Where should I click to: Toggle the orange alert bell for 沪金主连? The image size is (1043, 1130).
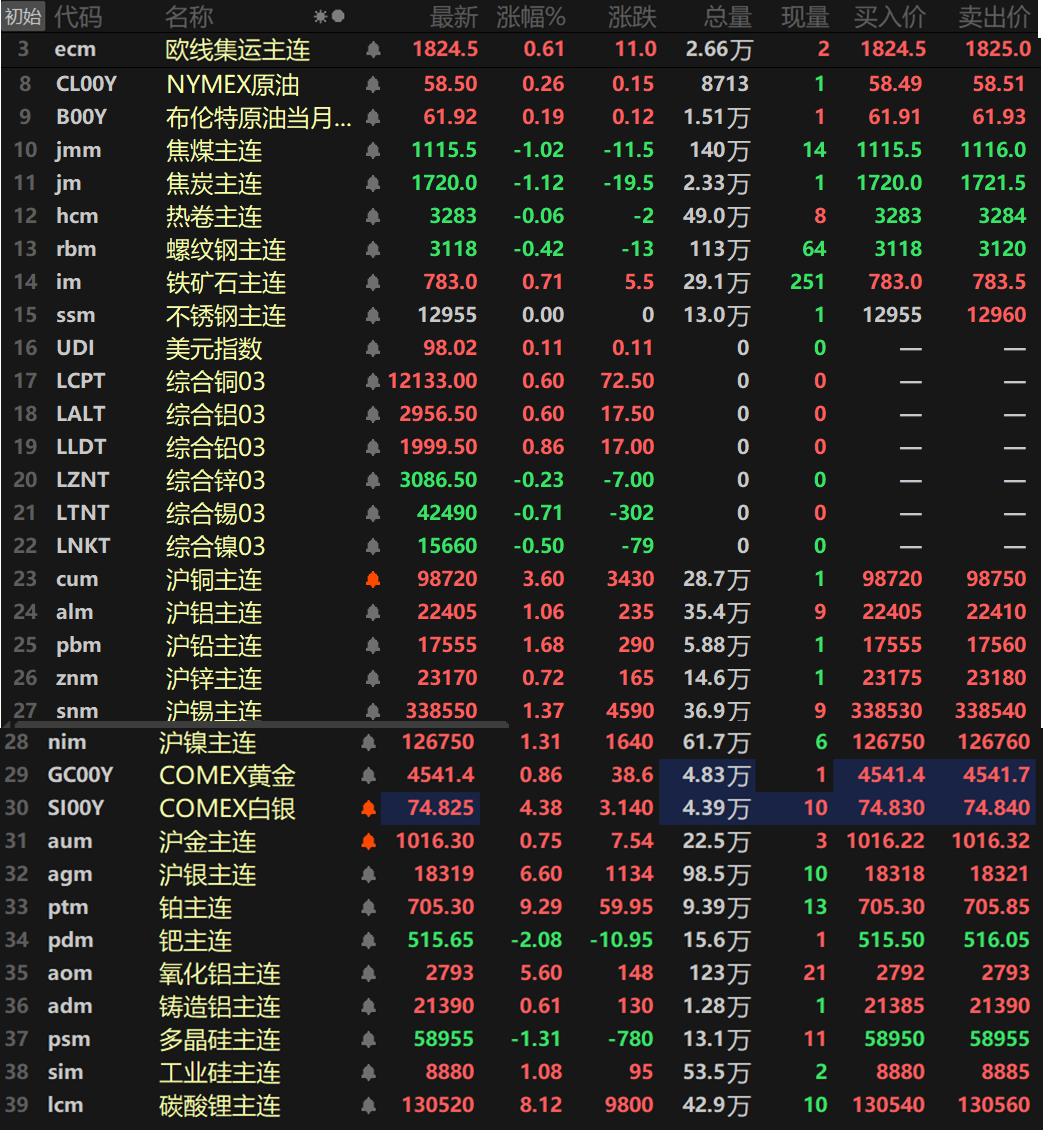tap(367, 841)
